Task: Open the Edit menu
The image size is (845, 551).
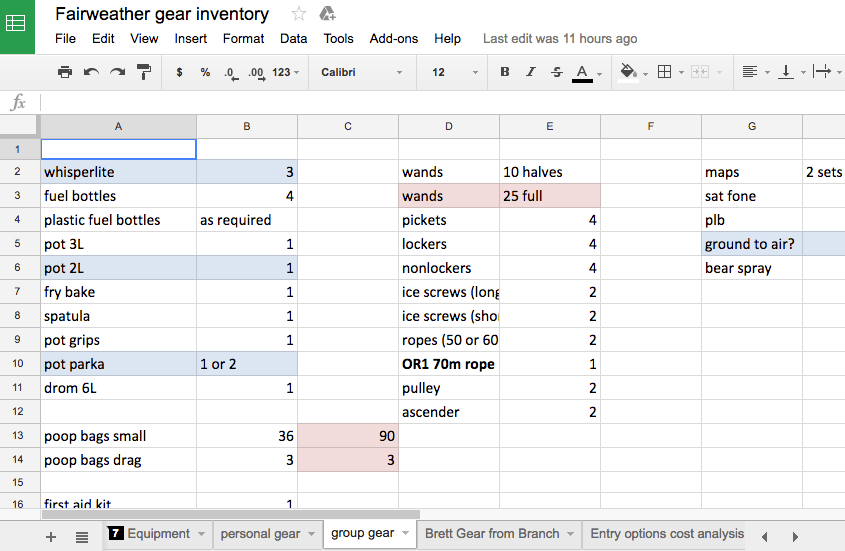Action: coord(103,39)
